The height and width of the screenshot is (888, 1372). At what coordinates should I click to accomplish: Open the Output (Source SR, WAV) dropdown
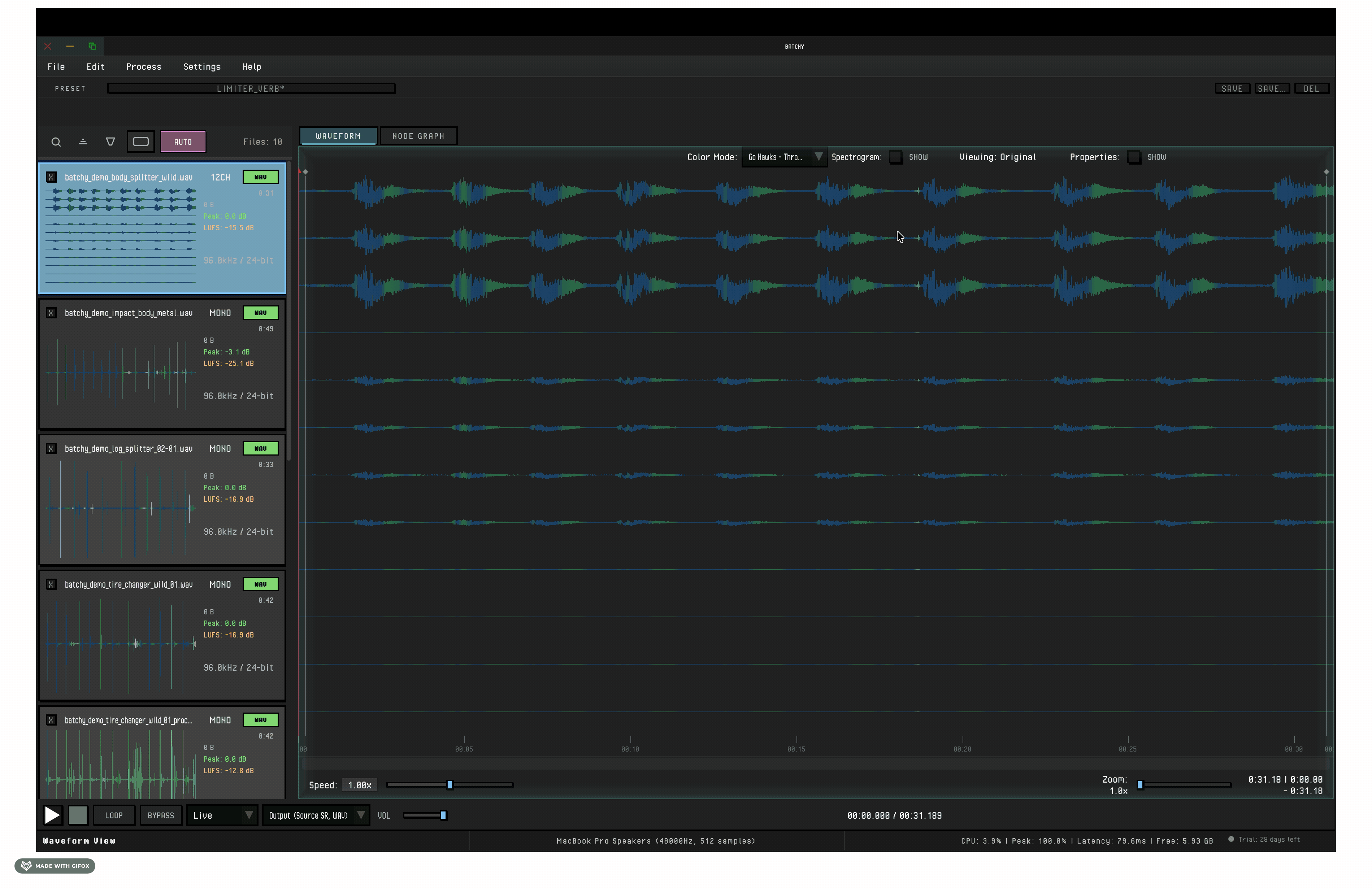tap(315, 815)
